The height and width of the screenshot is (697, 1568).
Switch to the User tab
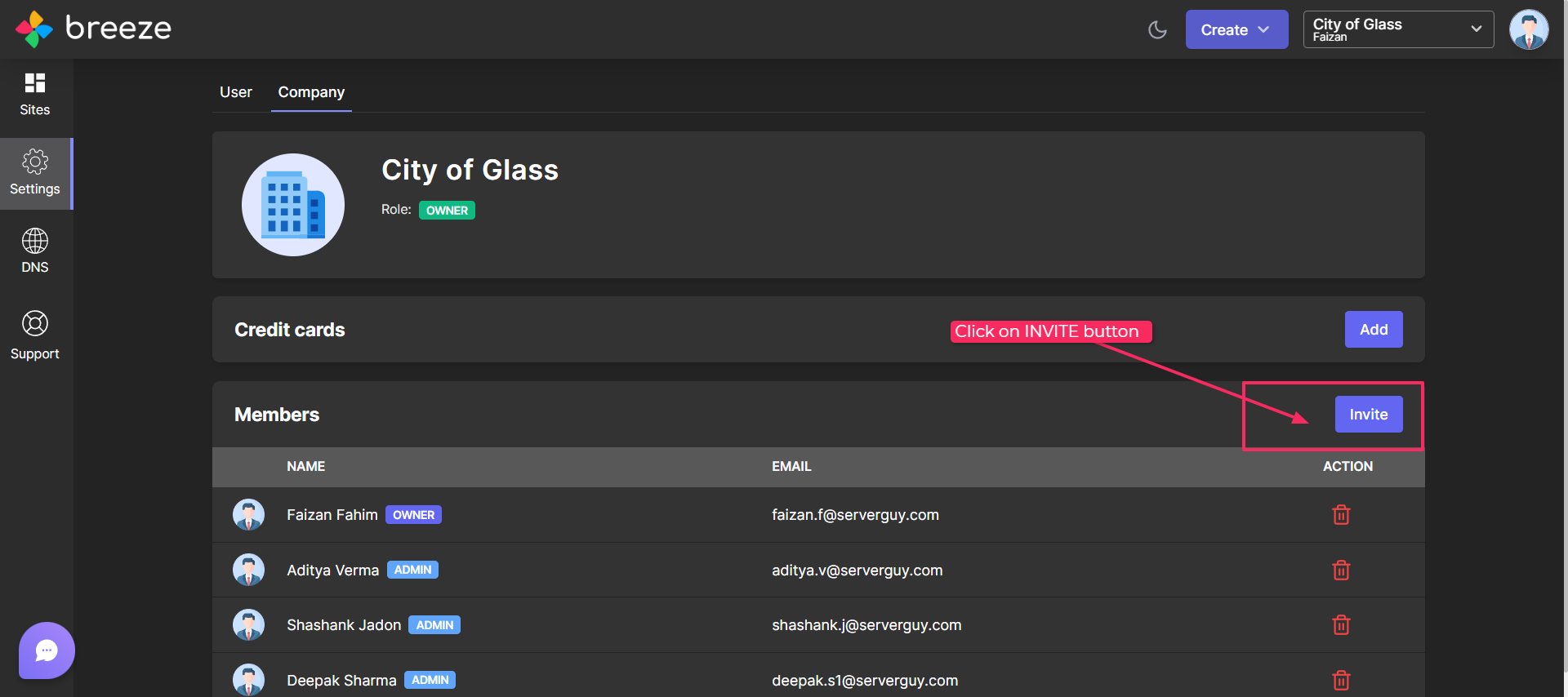coord(236,92)
